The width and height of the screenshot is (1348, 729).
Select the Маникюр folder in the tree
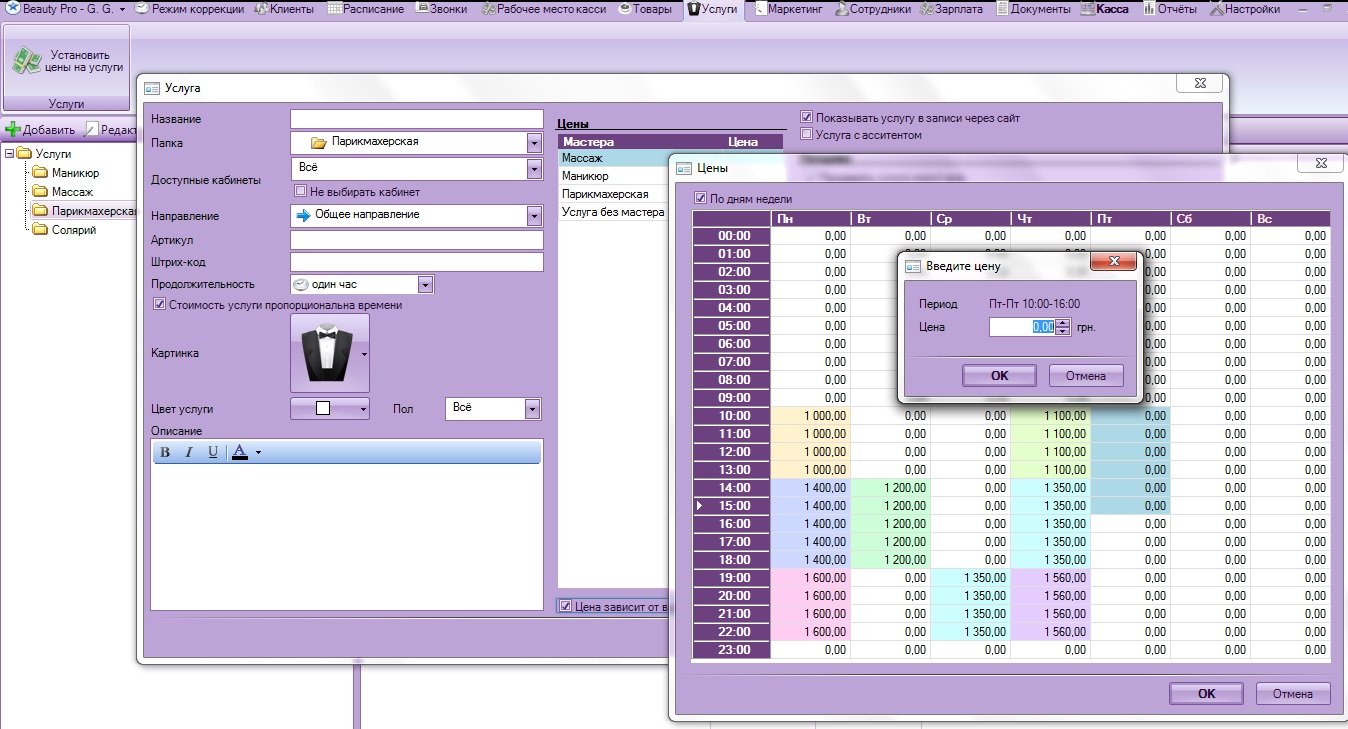click(x=75, y=173)
